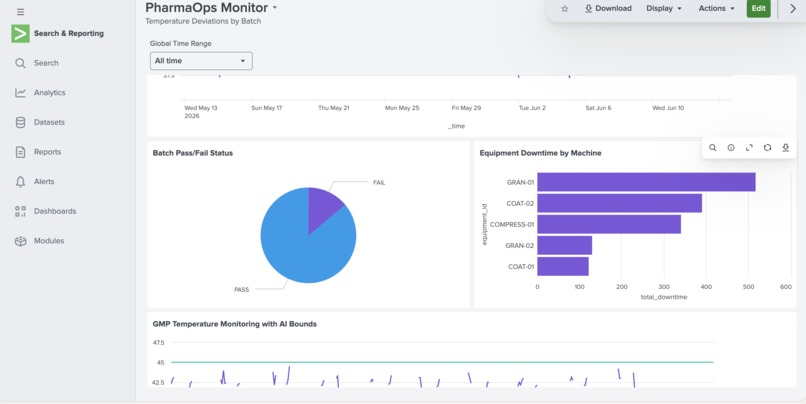
Task: Click Temperature Deviations by Batch subtitle
Action: [x=203, y=22]
